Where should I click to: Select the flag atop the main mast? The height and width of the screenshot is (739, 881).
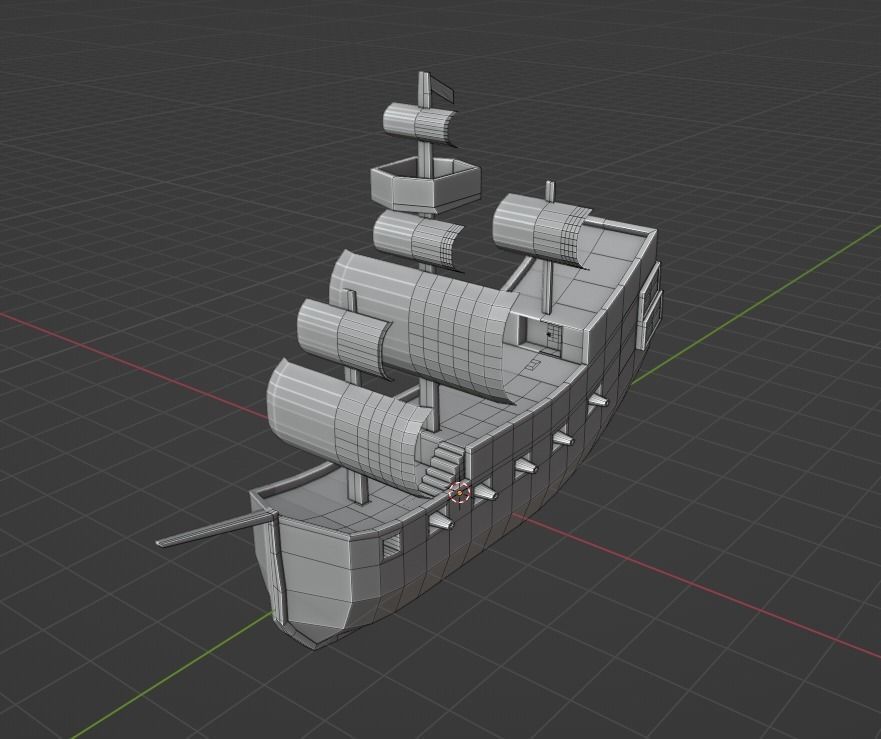tap(441, 90)
